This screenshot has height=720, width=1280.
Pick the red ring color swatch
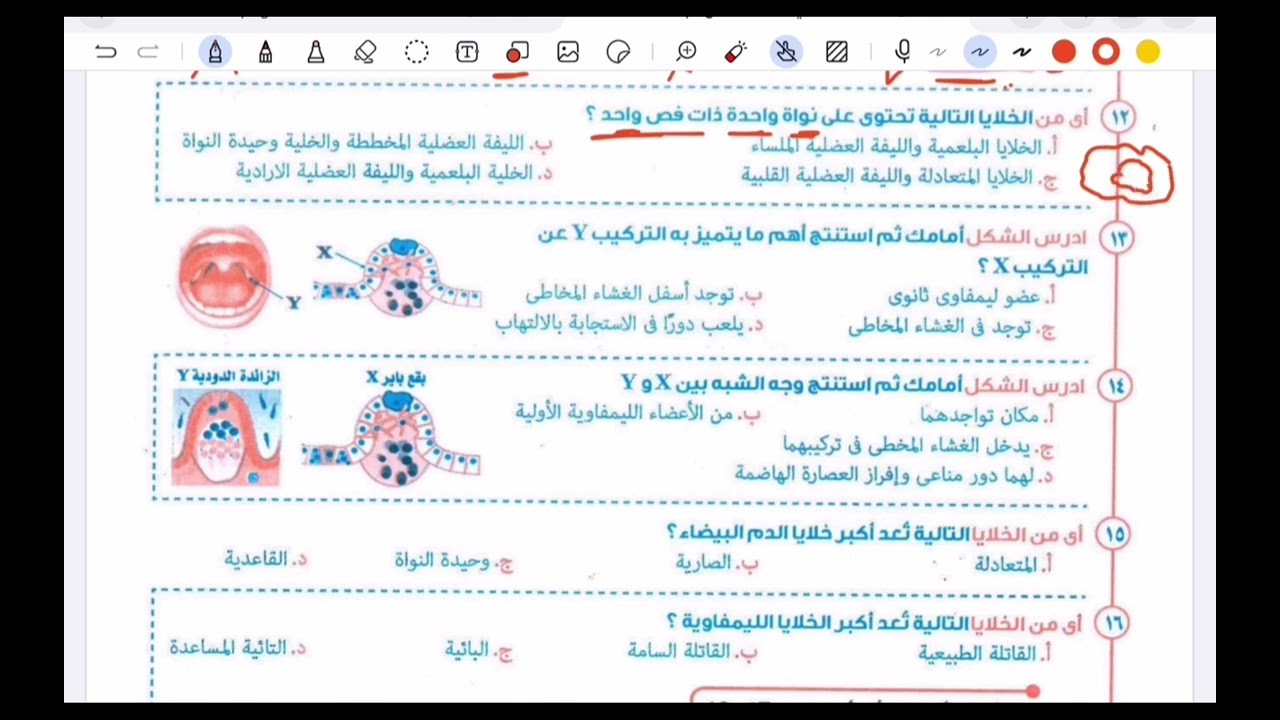tap(1106, 52)
